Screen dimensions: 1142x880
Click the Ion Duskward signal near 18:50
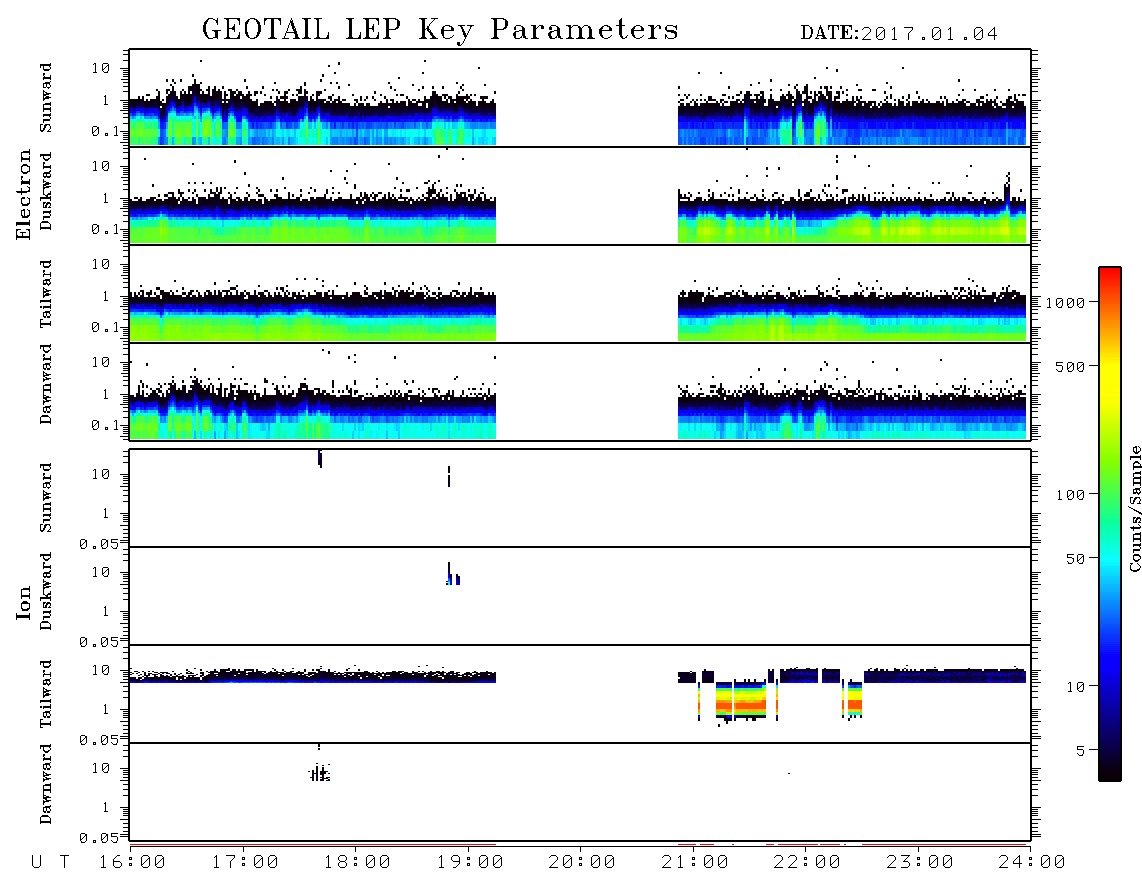453,575
